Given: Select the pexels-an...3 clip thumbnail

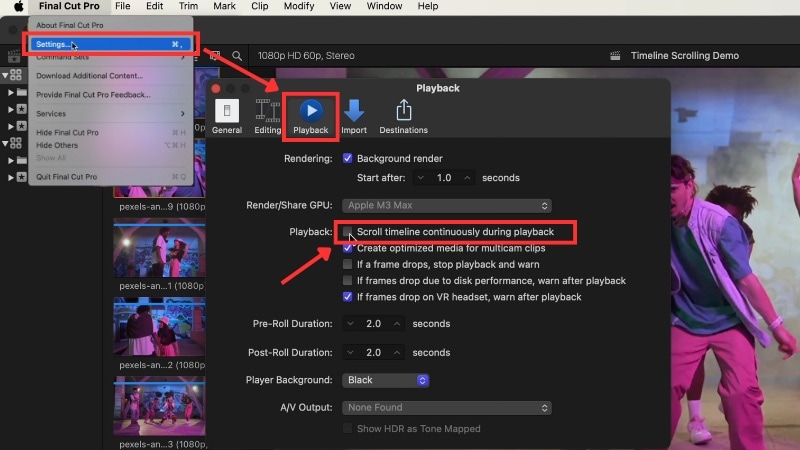Looking at the screenshot, I should pyautogui.click(x=159, y=408).
